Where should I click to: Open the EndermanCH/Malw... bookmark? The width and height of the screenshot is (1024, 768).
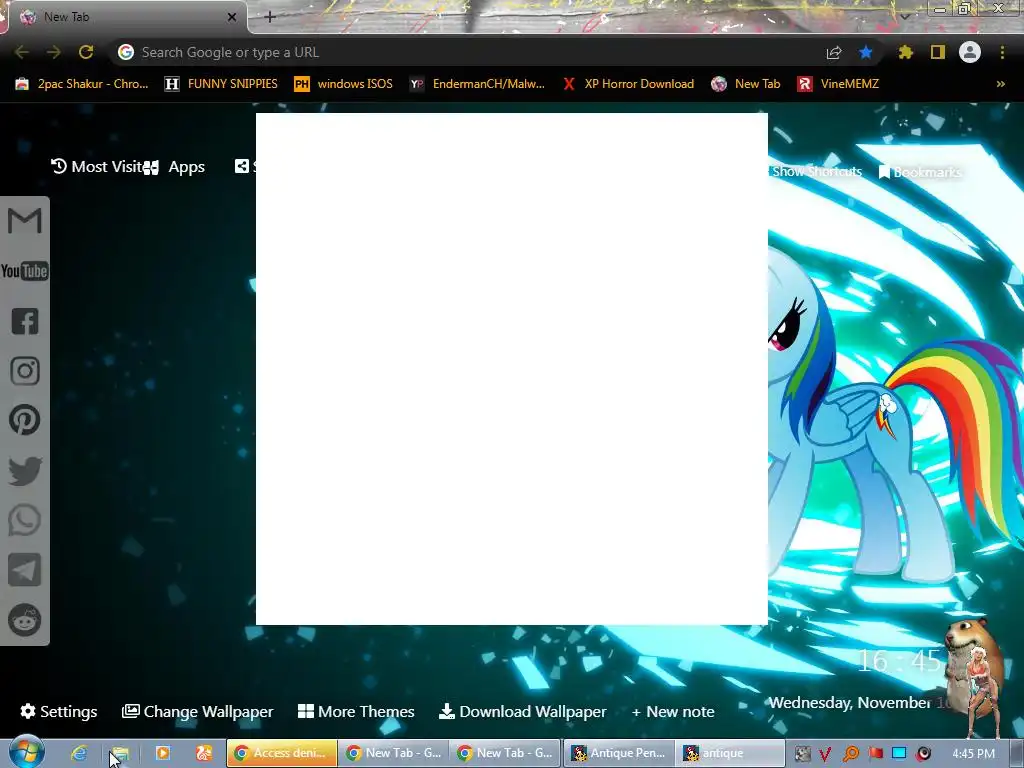pos(477,84)
